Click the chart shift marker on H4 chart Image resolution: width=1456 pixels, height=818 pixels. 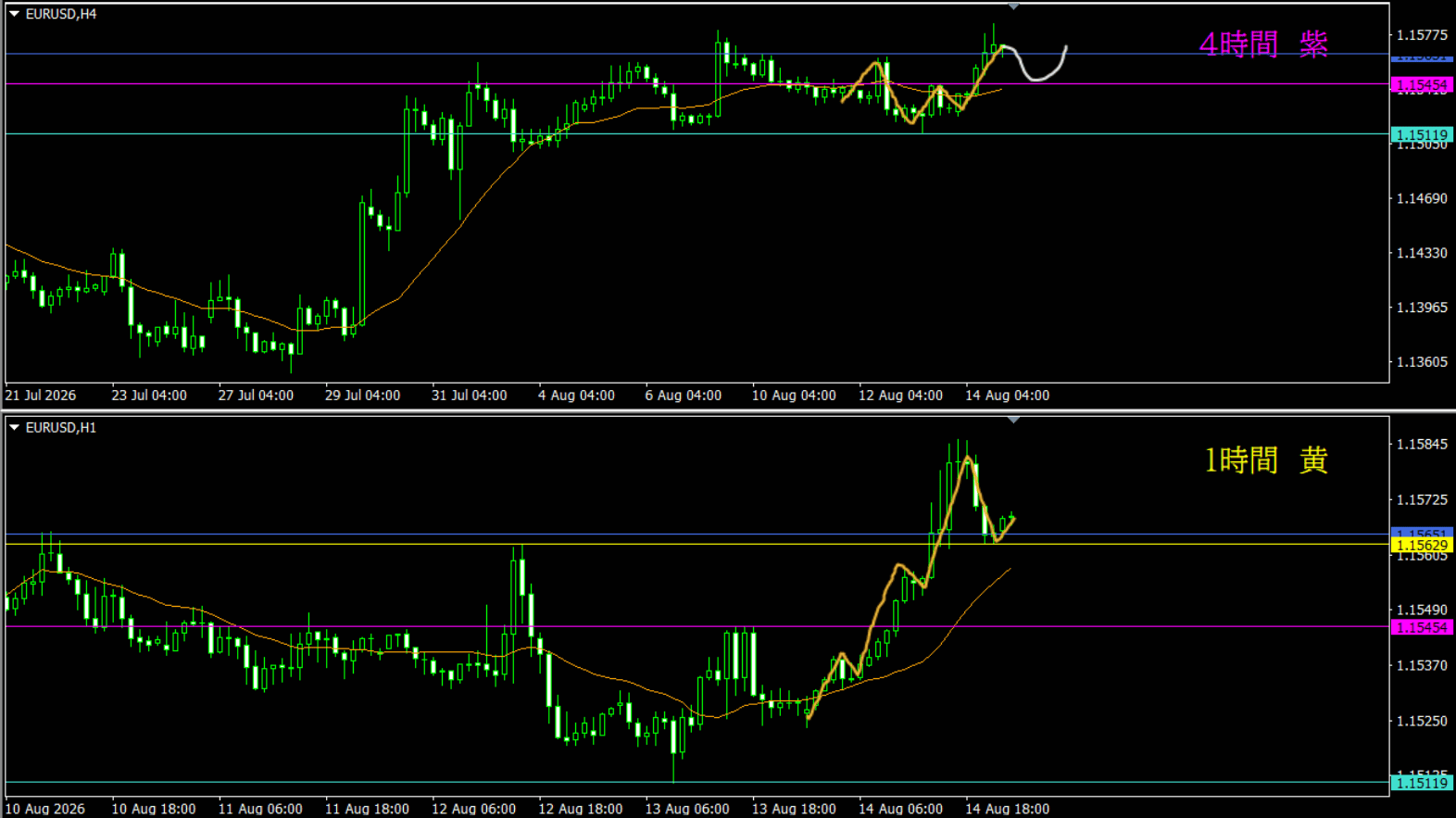click(x=1013, y=7)
